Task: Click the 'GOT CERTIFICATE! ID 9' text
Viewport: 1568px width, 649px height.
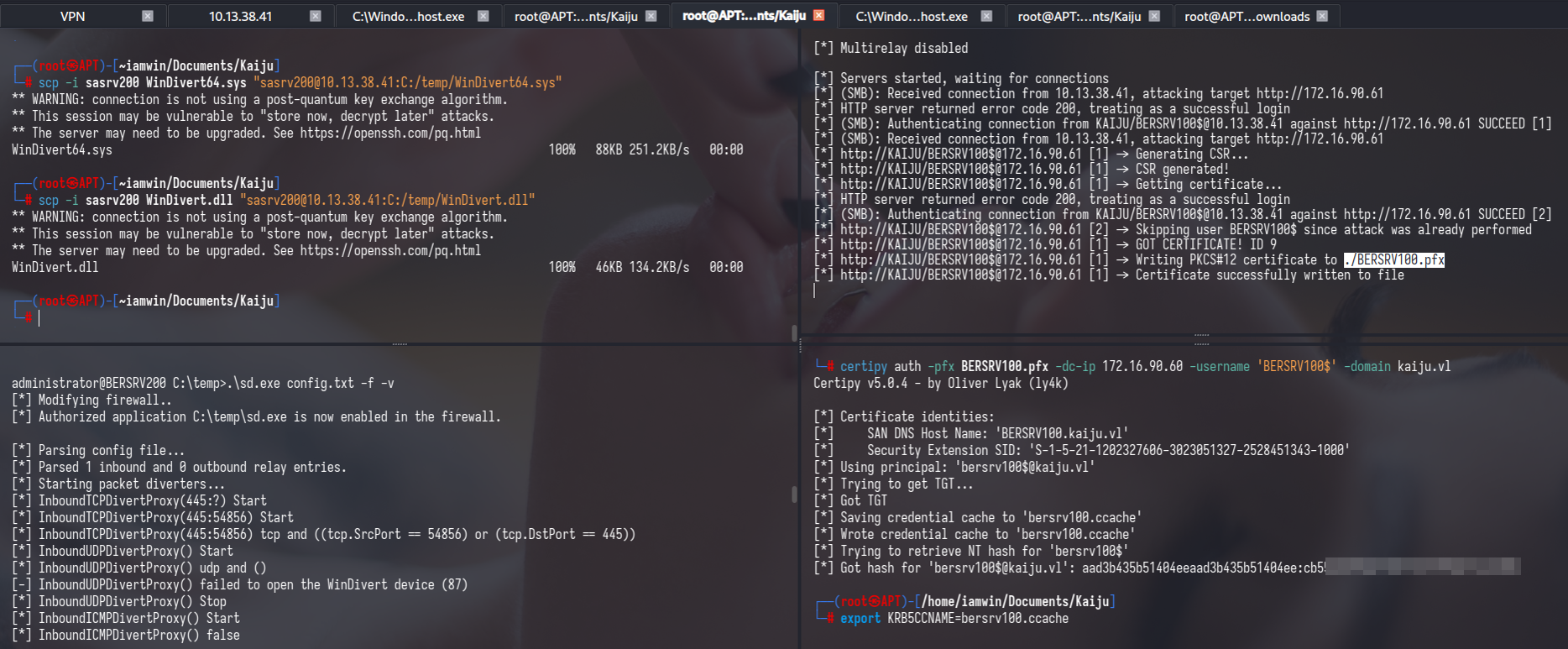Action: coord(1206,244)
